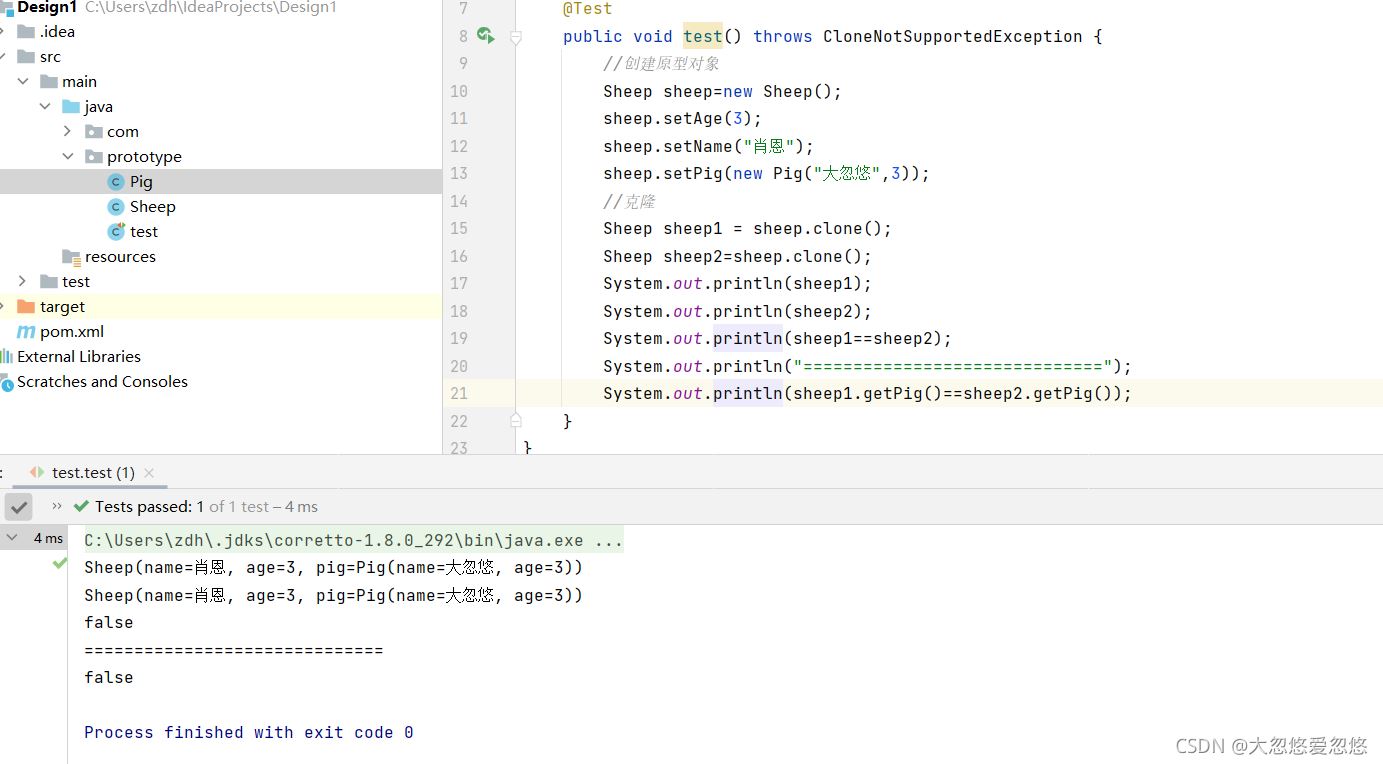
Task: Collapse the prototype package
Action: 68,157
